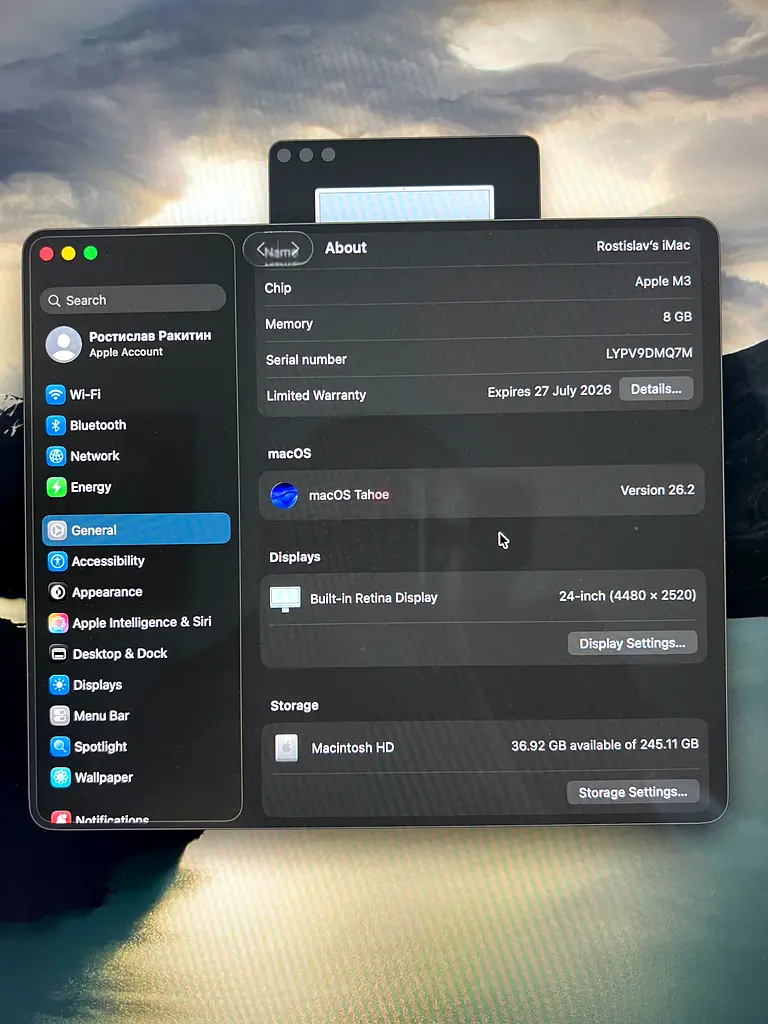The height and width of the screenshot is (1024, 768).
Task: Select the Network globe icon
Action: coord(56,456)
